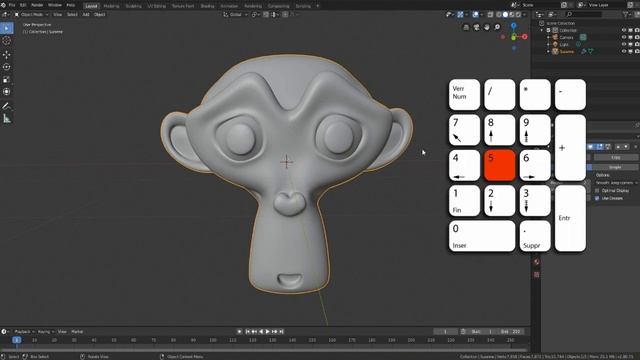640x360 pixels.
Task: Click the new scene icon beside Scene field
Action: 564,5
